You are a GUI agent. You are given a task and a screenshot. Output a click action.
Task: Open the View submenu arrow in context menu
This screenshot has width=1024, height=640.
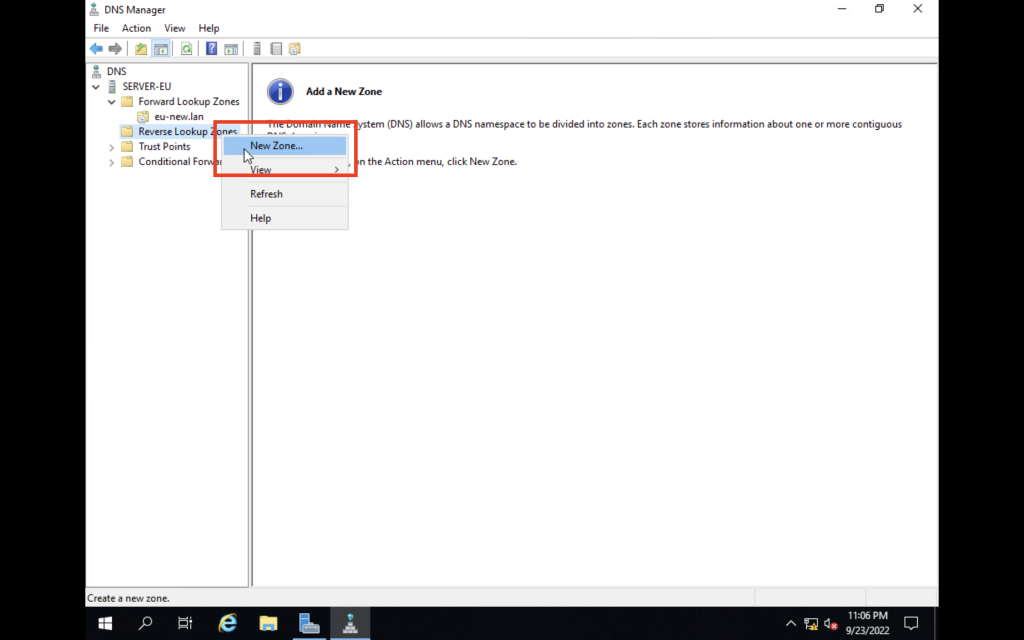pos(336,170)
